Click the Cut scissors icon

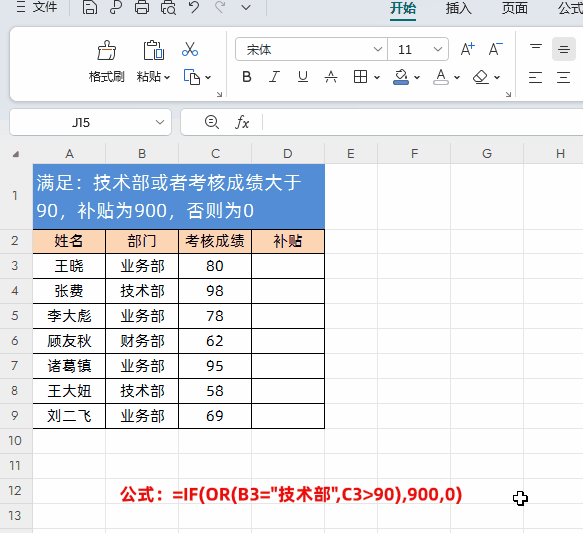click(190, 49)
